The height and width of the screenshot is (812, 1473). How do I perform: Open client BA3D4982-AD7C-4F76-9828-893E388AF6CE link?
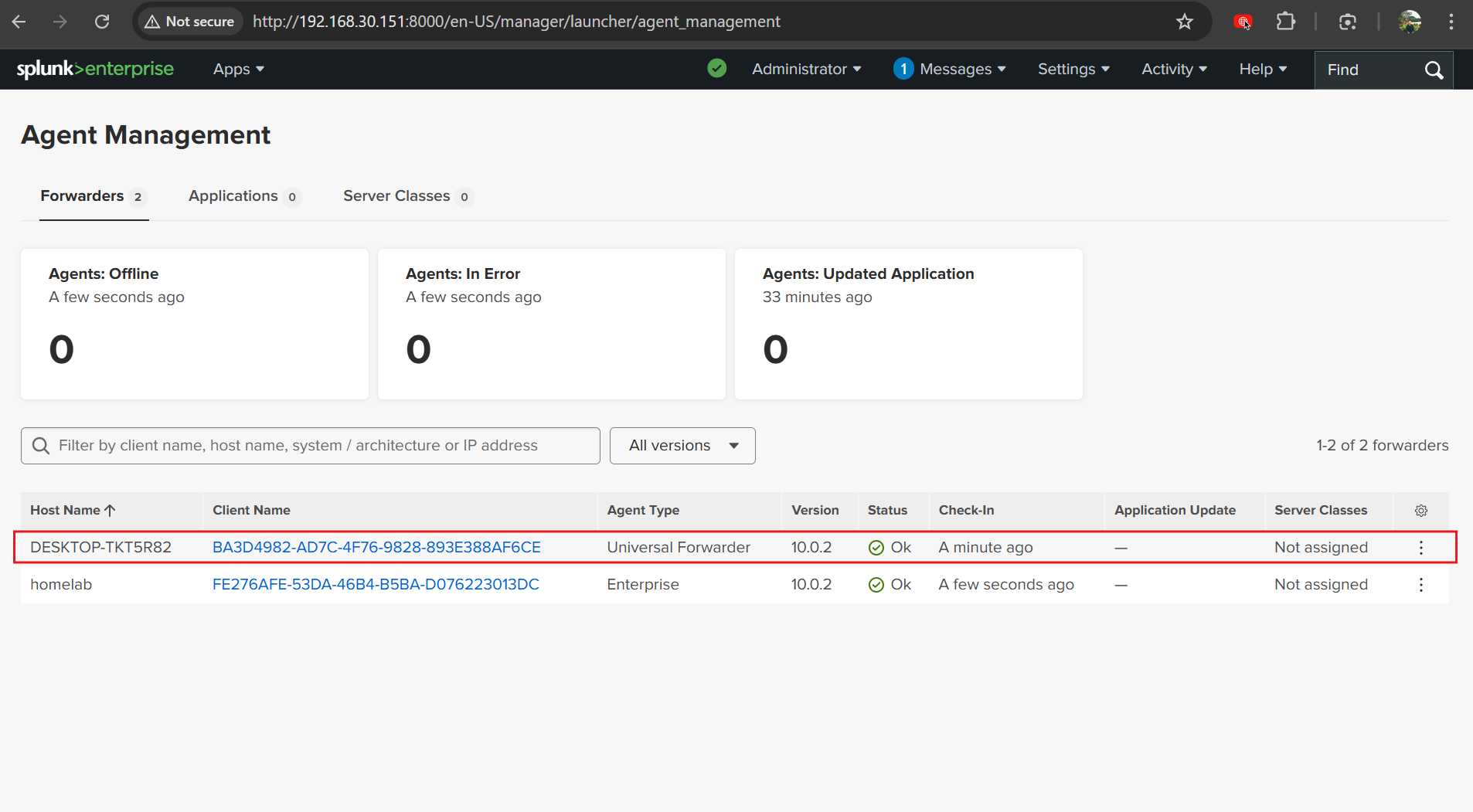[376, 548]
